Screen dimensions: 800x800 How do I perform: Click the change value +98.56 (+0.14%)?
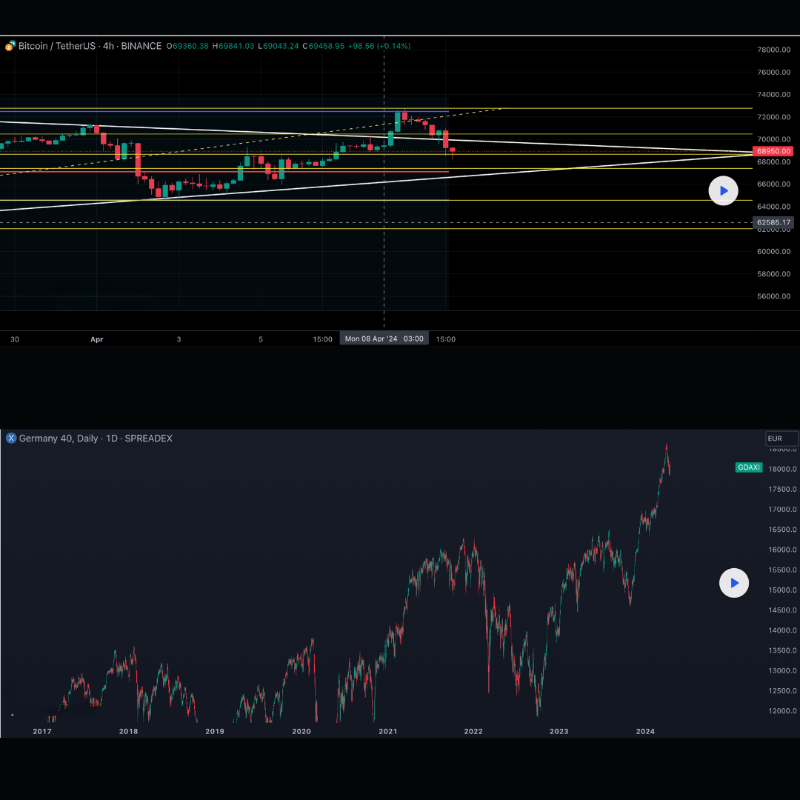pos(379,46)
